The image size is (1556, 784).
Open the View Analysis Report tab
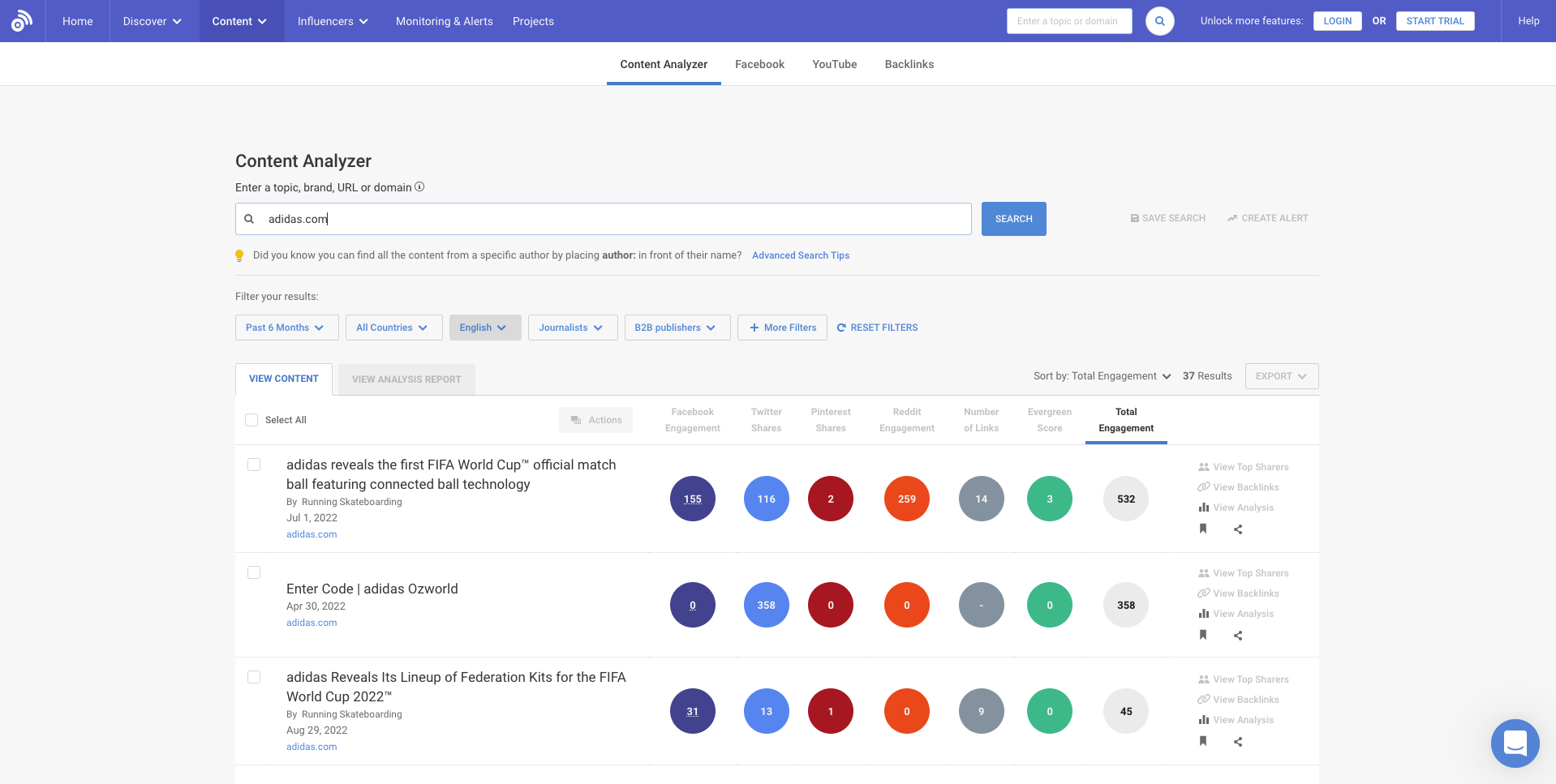coord(406,379)
